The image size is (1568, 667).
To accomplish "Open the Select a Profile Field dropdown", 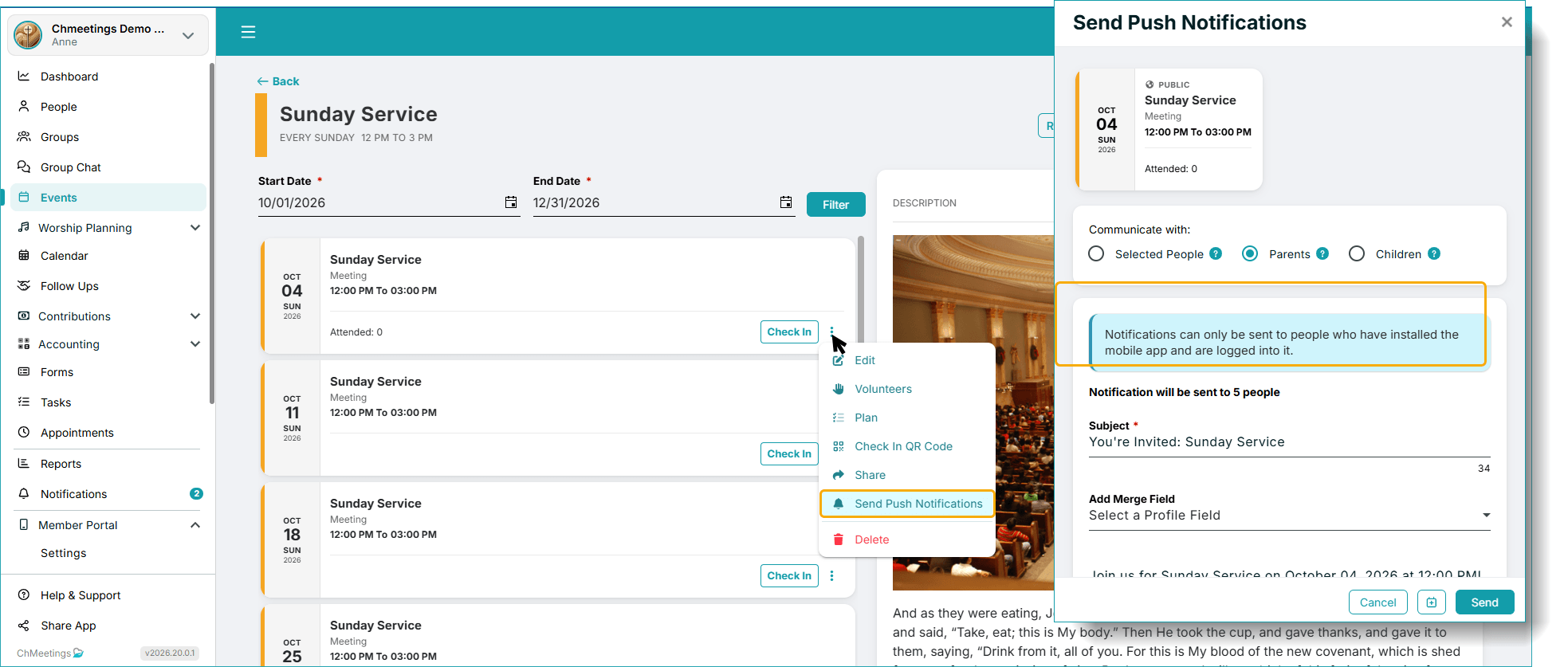I will pyautogui.click(x=1290, y=516).
